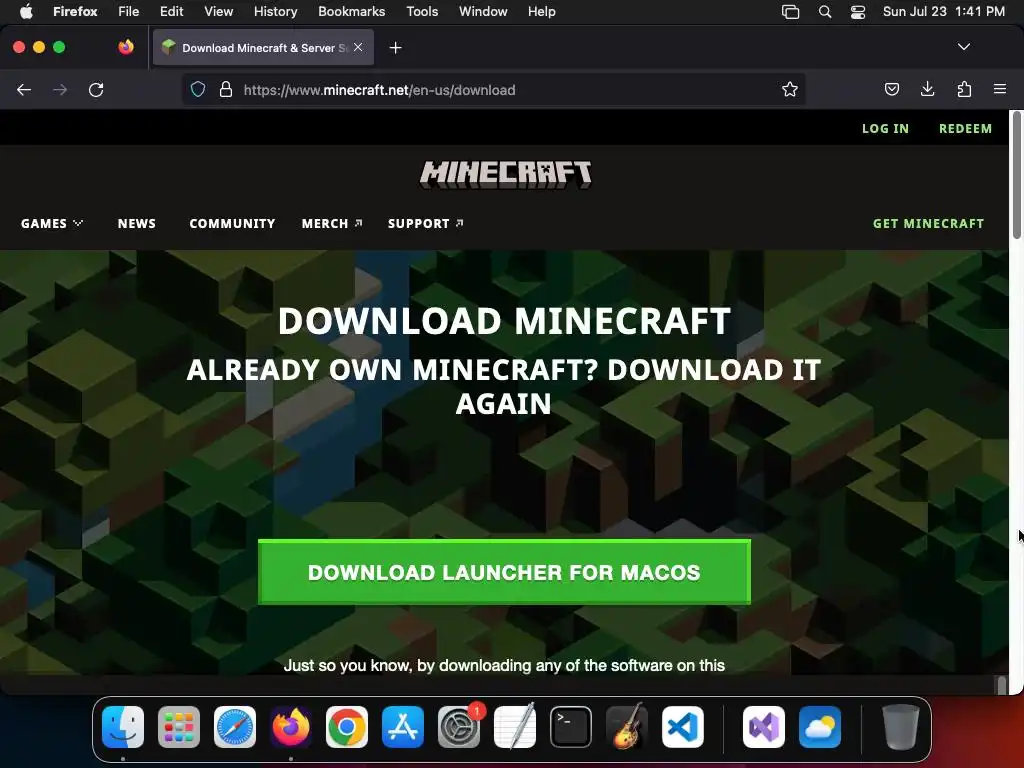
Task: Open the Firefox downloads panel
Action: 927,89
